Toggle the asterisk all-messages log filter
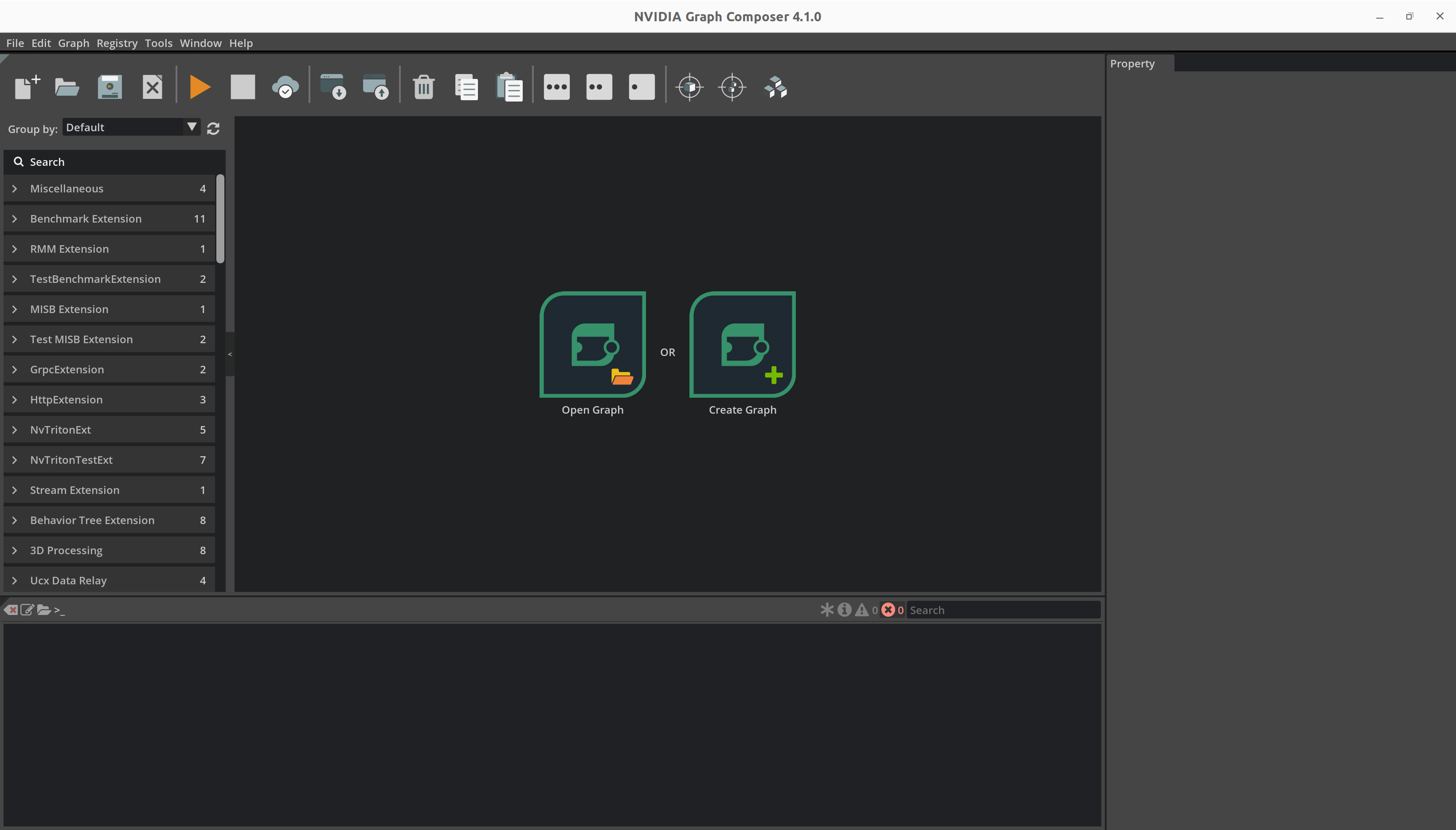The image size is (1456, 830). coord(827,610)
